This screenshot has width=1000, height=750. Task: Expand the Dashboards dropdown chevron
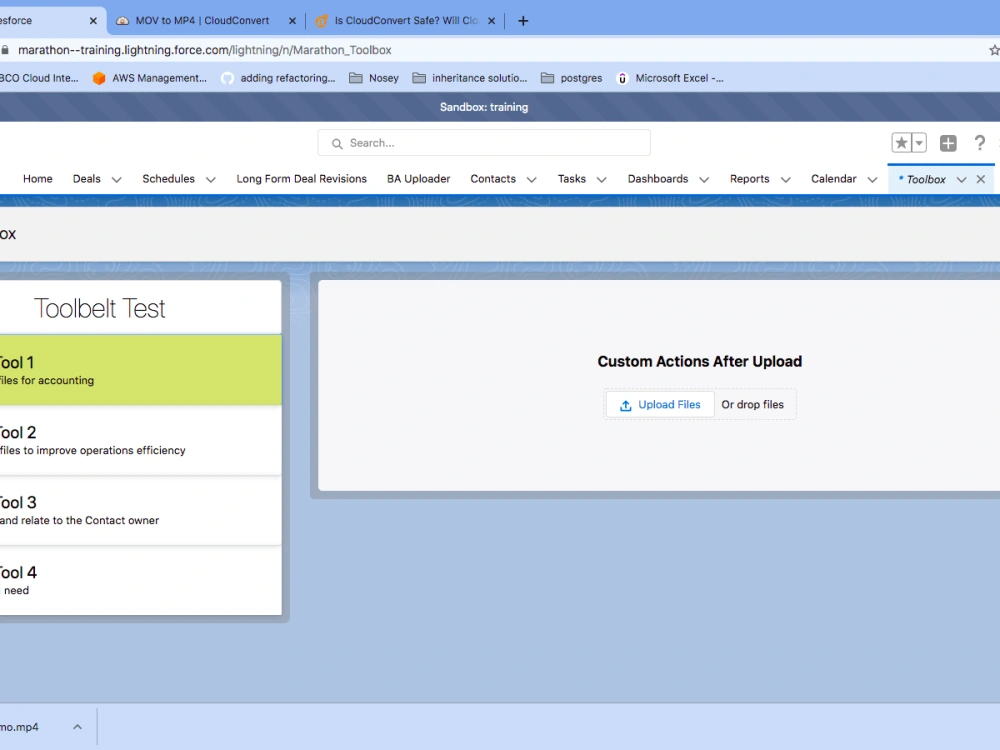(704, 180)
